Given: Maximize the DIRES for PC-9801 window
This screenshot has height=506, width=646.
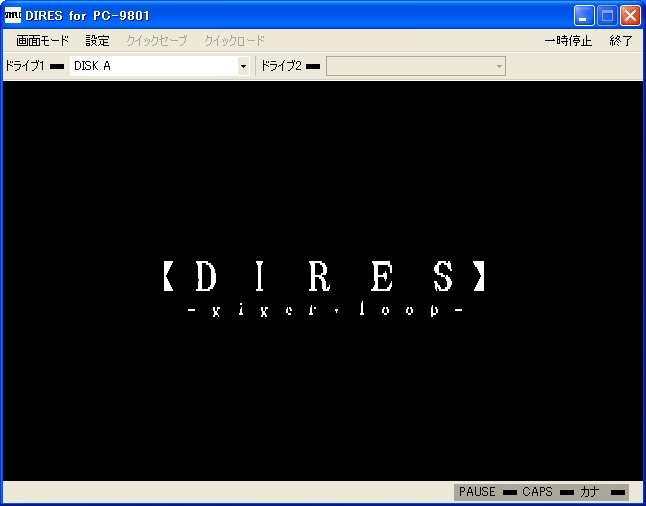Looking at the screenshot, I should pyautogui.click(x=607, y=16).
